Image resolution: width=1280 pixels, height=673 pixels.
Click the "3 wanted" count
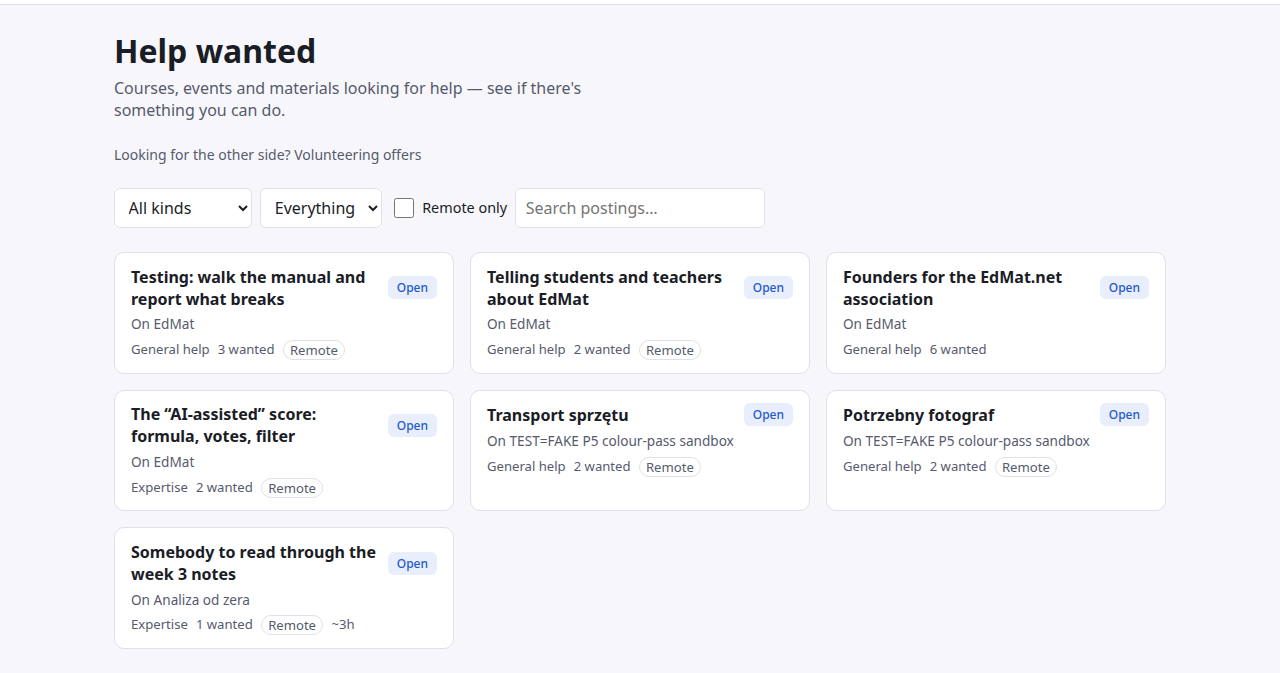pyautogui.click(x=246, y=350)
